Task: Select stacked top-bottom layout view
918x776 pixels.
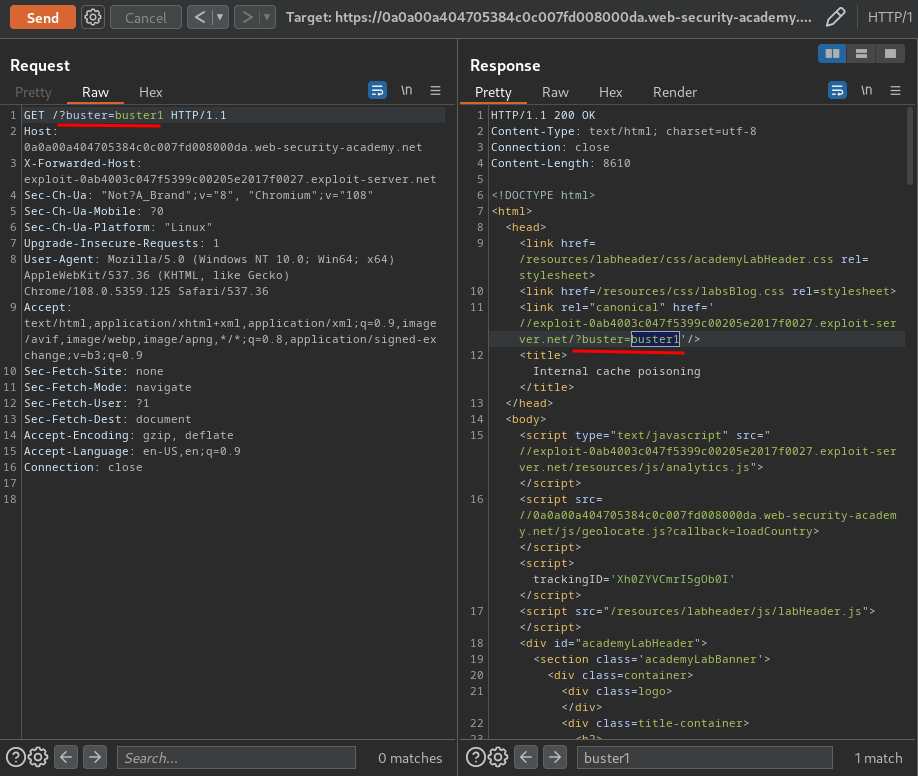Action: (861, 54)
